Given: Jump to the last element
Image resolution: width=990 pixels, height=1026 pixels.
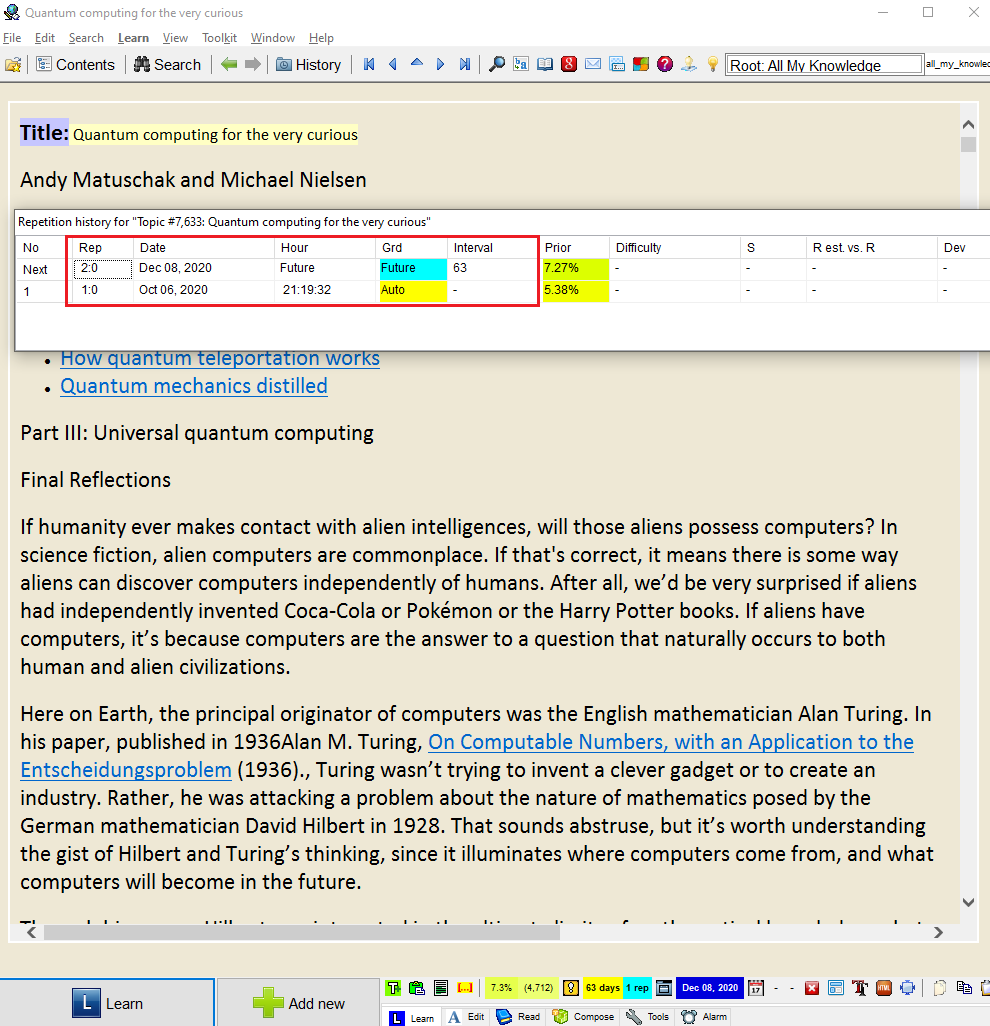Looking at the screenshot, I should pyautogui.click(x=465, y=64).
